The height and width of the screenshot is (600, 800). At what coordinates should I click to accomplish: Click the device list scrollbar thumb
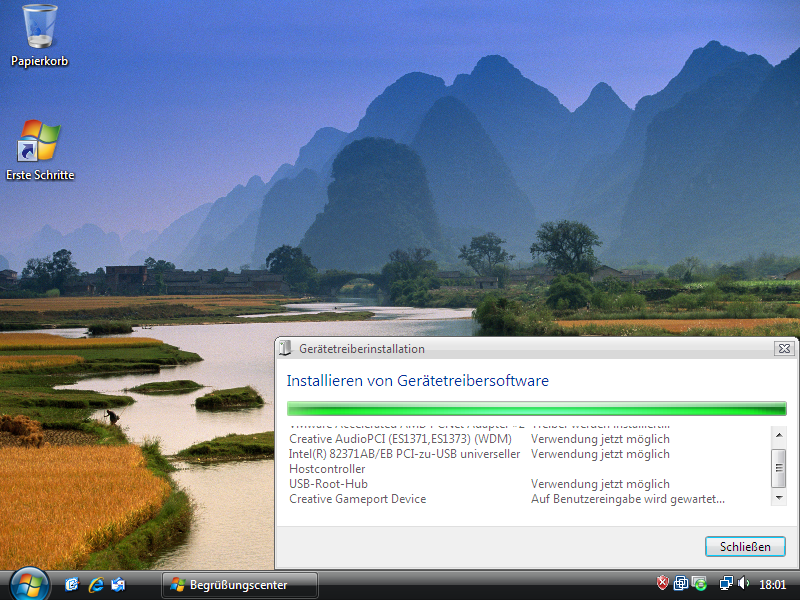(778, 466)
